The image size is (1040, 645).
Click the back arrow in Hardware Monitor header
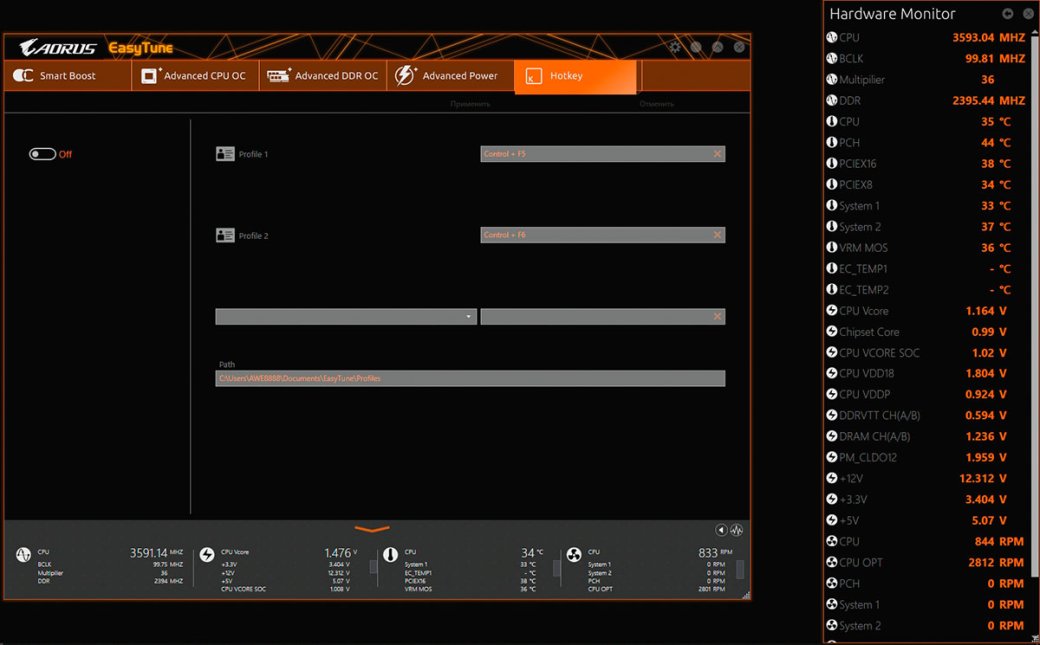click(x=1008, y=14)
